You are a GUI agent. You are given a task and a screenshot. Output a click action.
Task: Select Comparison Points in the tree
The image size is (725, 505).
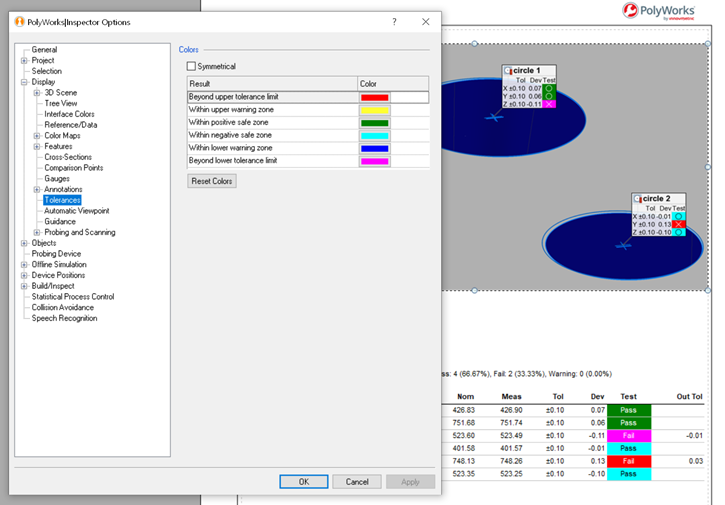point(74,167)
